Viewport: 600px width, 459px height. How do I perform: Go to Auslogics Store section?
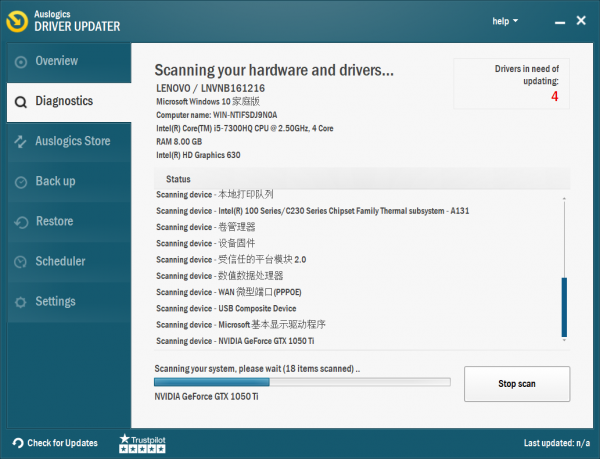point(69,142)
